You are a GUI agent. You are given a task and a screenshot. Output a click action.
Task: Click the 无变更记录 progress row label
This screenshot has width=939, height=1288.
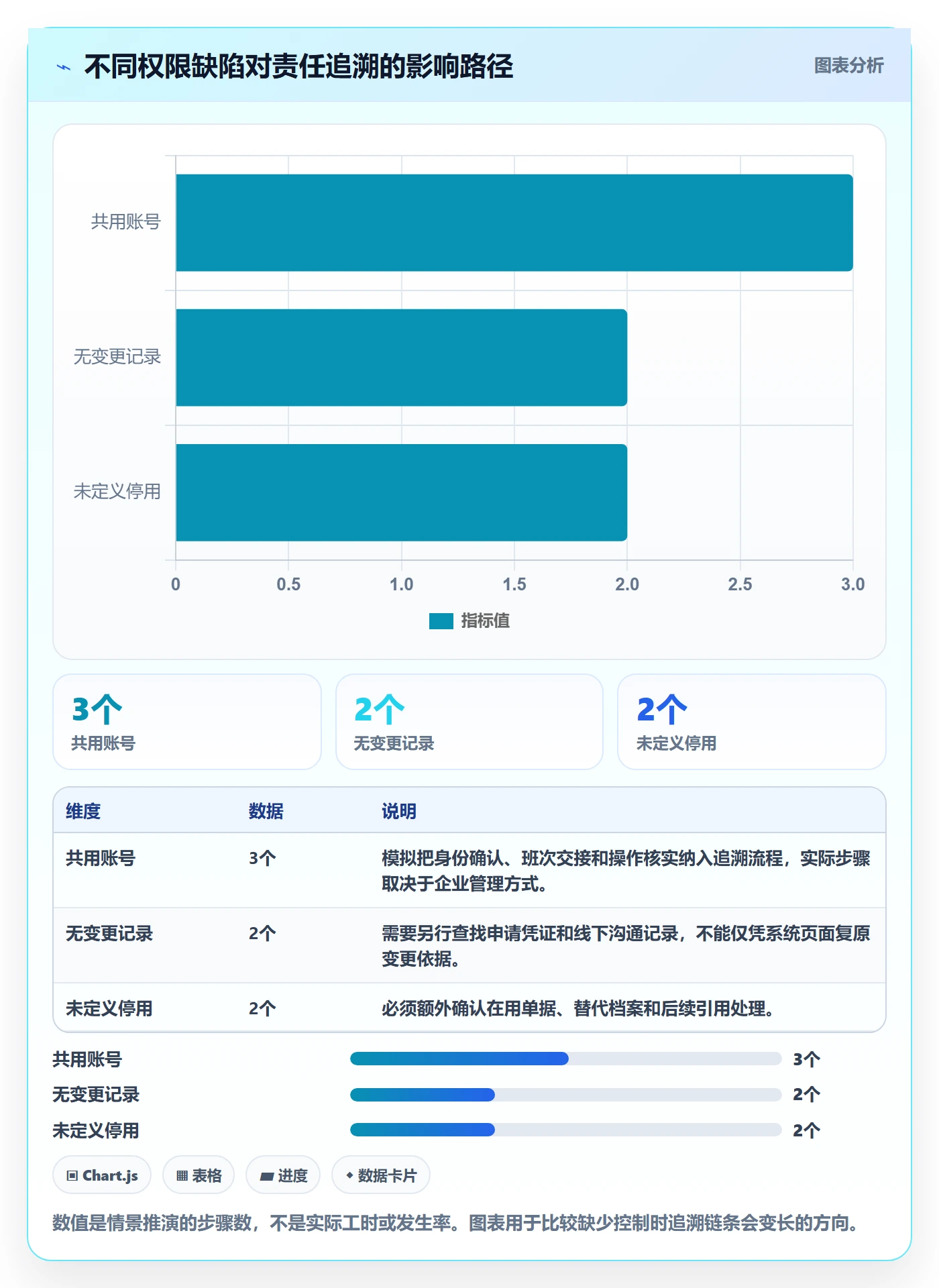(x=96, y=1094)
